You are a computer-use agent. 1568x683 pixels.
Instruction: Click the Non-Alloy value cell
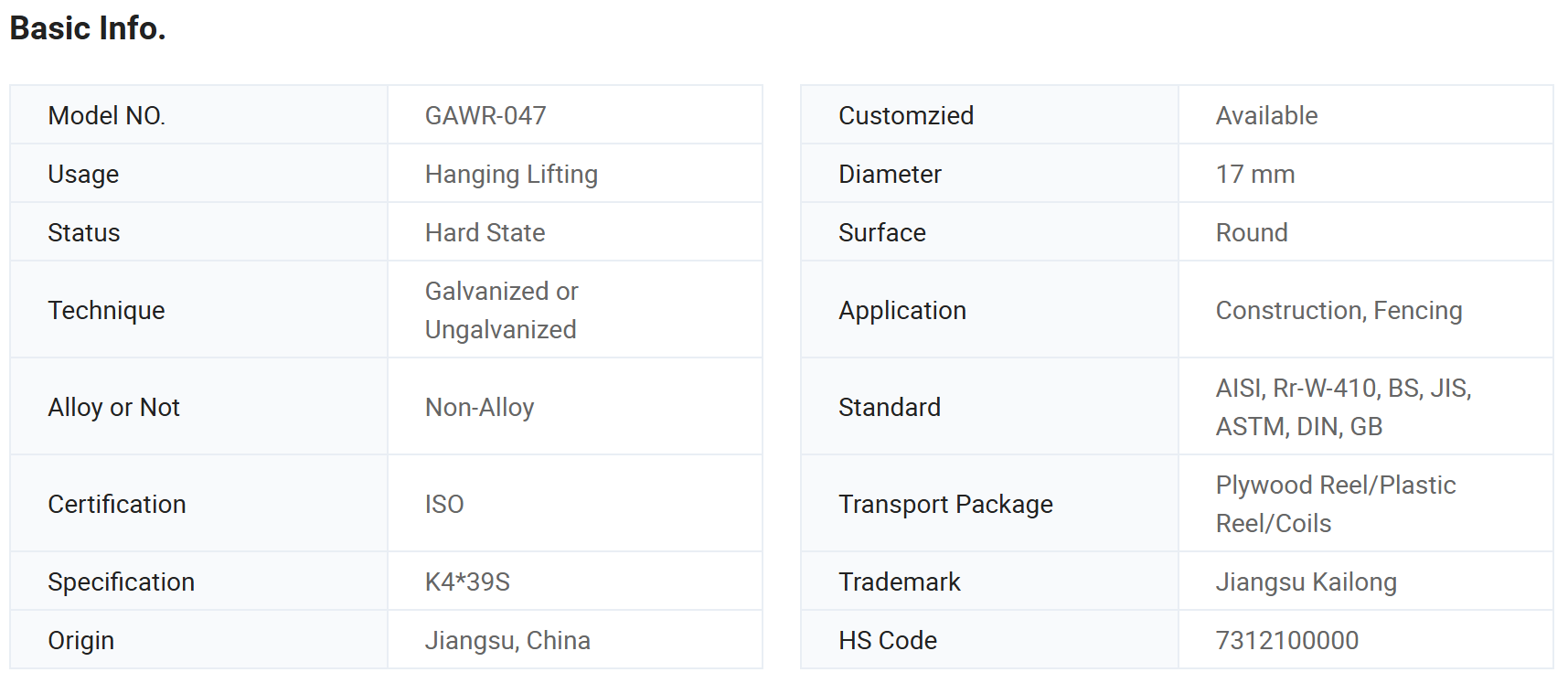coord(575,407)
